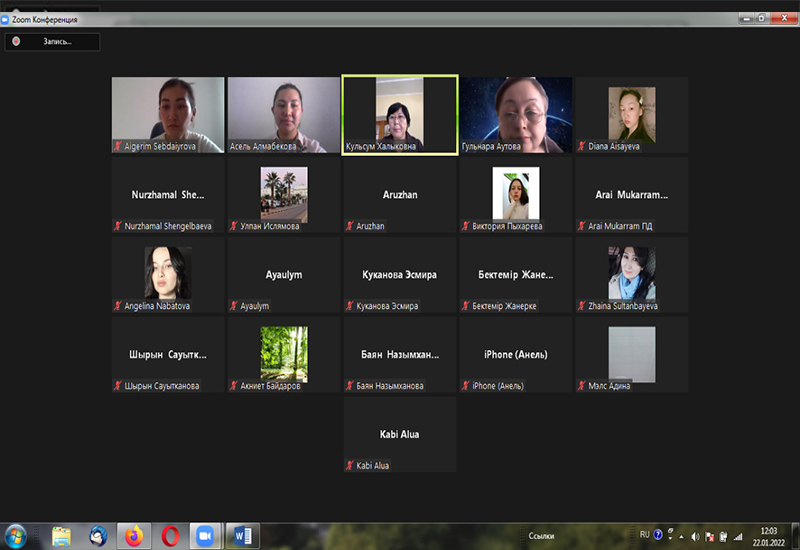Click the Запись recording indicator
The height and width of the screenshot is (550, 800).
[52, 42]
